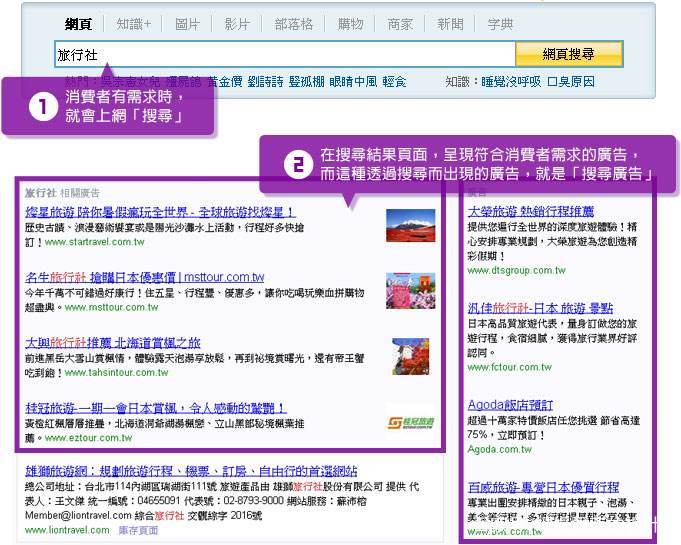Open the 庫存頁面 cached page link

click(138, 530)
